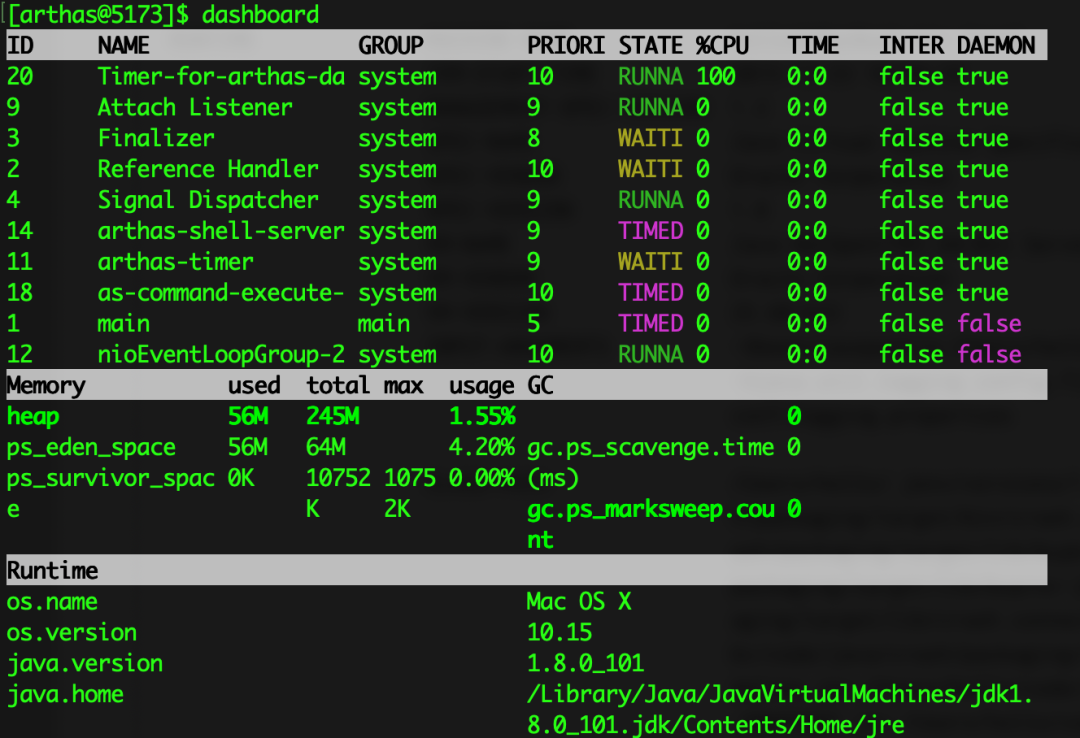Click the 100 CPU value in first row
Viewport: 1080px width, 738px height.
[x=716, y=77]
